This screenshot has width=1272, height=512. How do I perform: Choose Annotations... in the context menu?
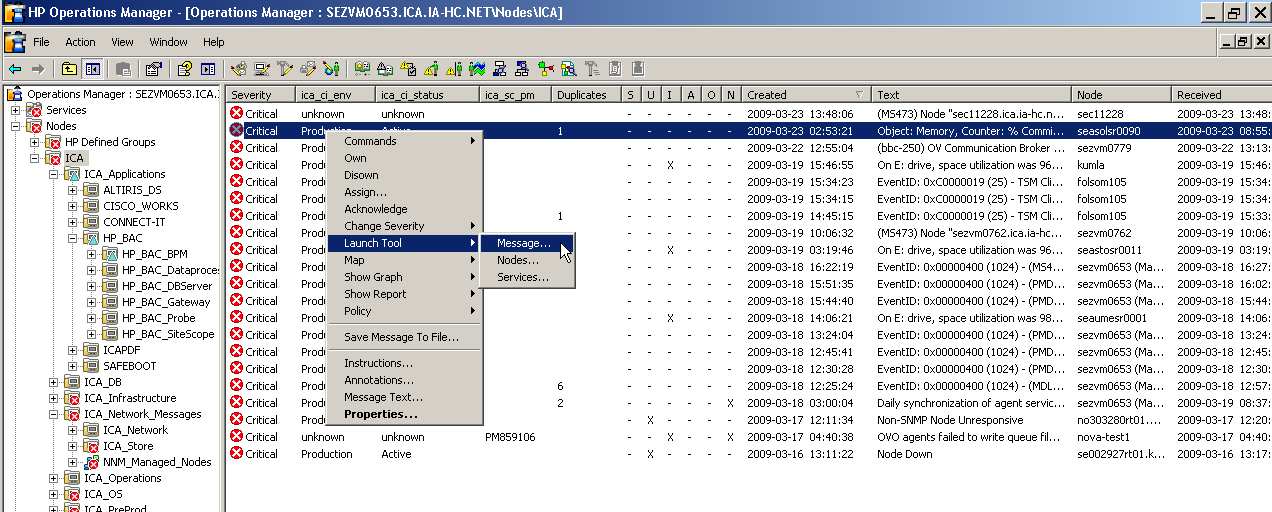point(404,380)
